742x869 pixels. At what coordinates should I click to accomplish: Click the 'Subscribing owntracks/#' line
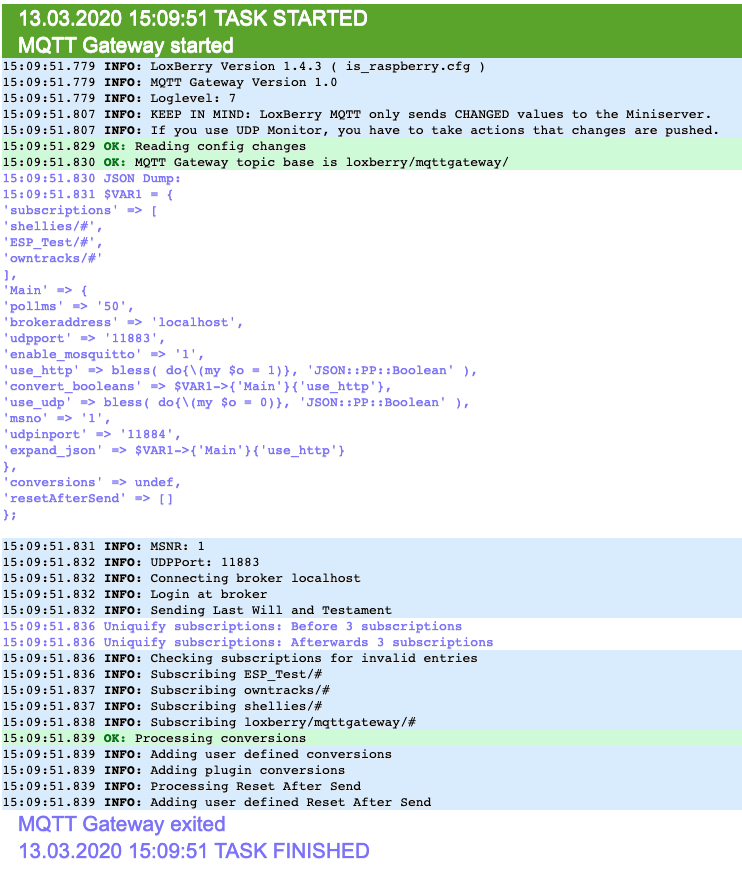tap(372, 691)
